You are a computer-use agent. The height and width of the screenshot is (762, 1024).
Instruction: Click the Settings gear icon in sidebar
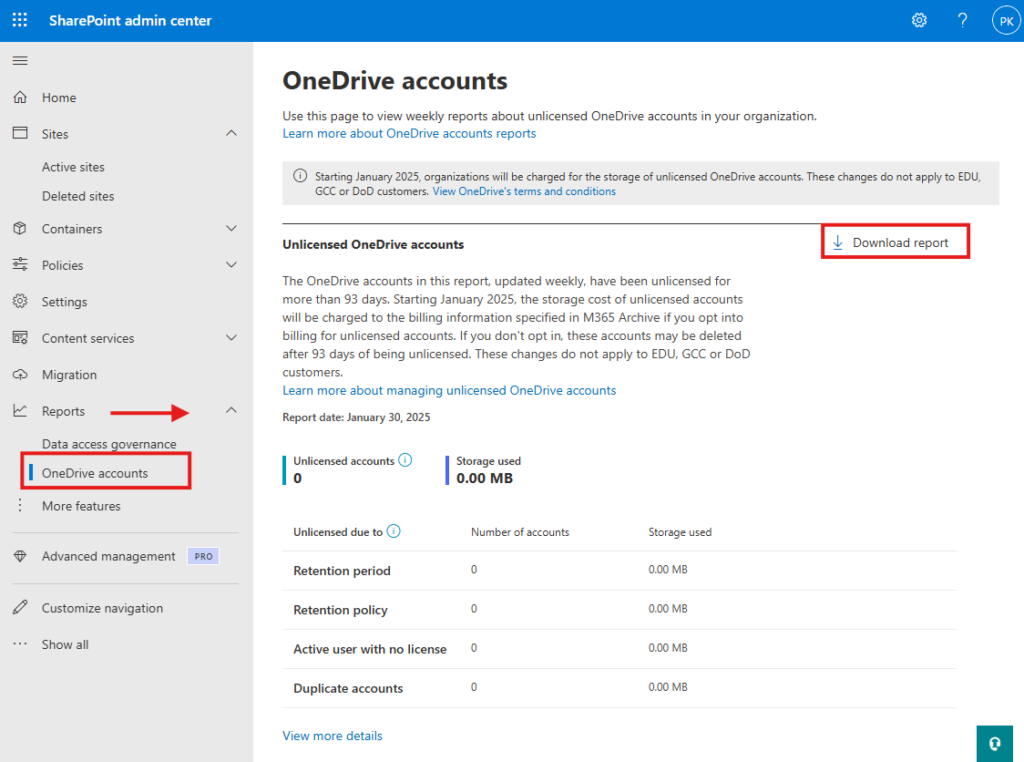click(x=20, y=301)
